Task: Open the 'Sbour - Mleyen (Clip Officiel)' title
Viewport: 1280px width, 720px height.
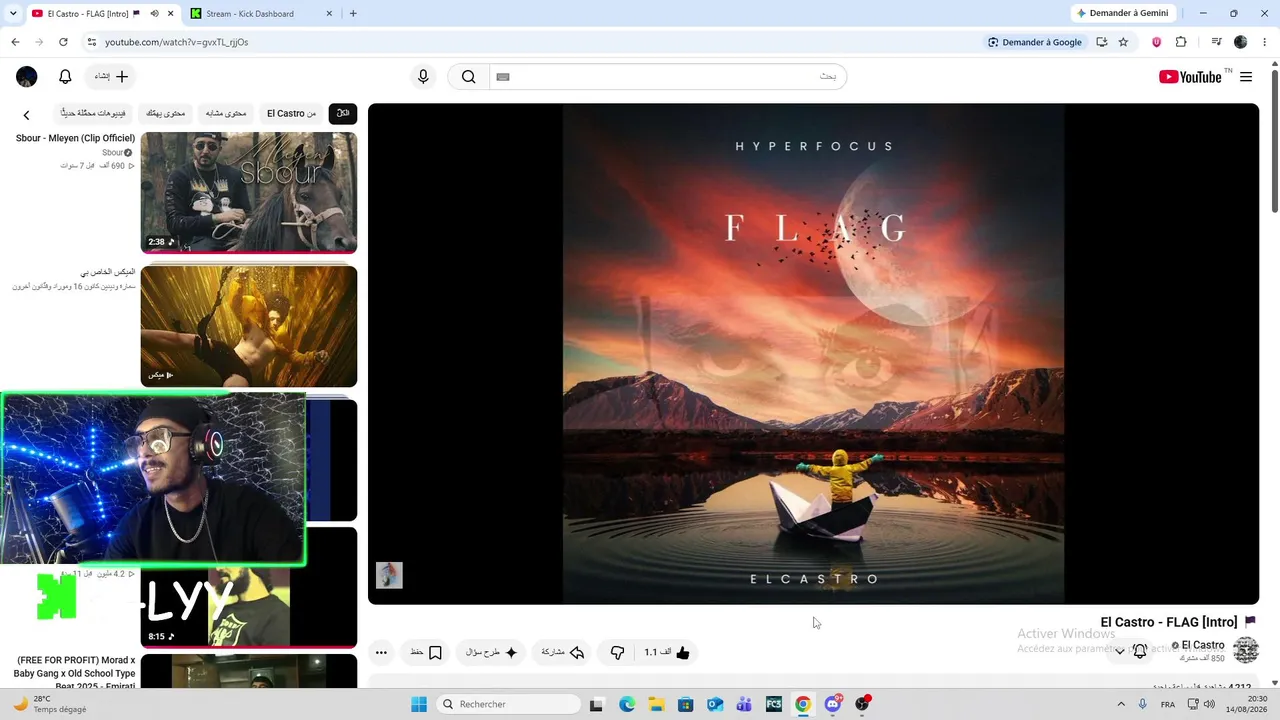Action: click(x=75, y=138)
